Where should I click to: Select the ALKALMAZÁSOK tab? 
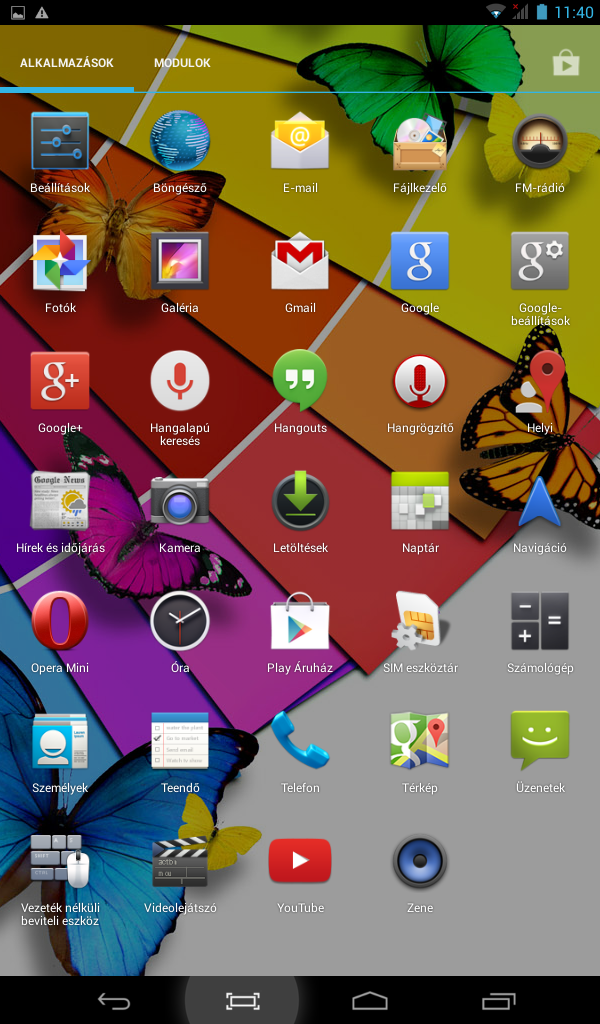[x=67, y=63]
